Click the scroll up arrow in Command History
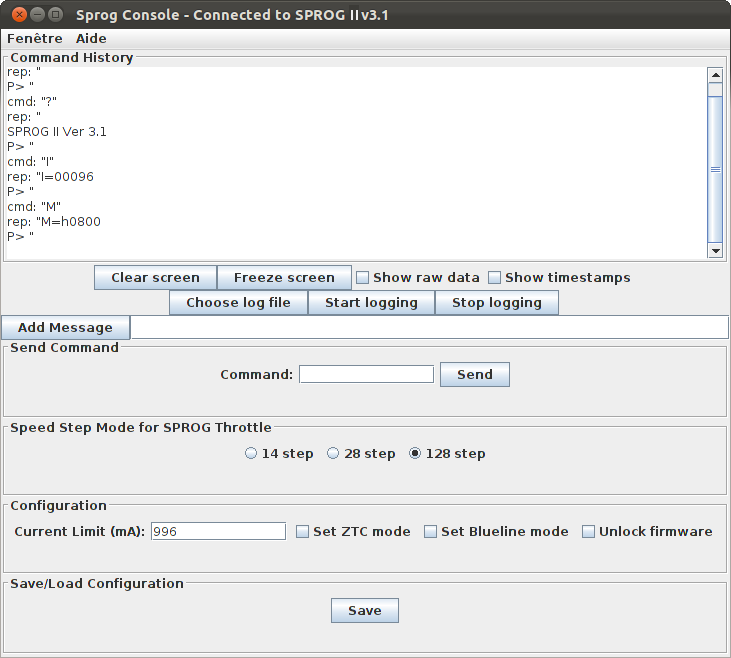This screenshot has width=731, height=658. pos(715,75)
